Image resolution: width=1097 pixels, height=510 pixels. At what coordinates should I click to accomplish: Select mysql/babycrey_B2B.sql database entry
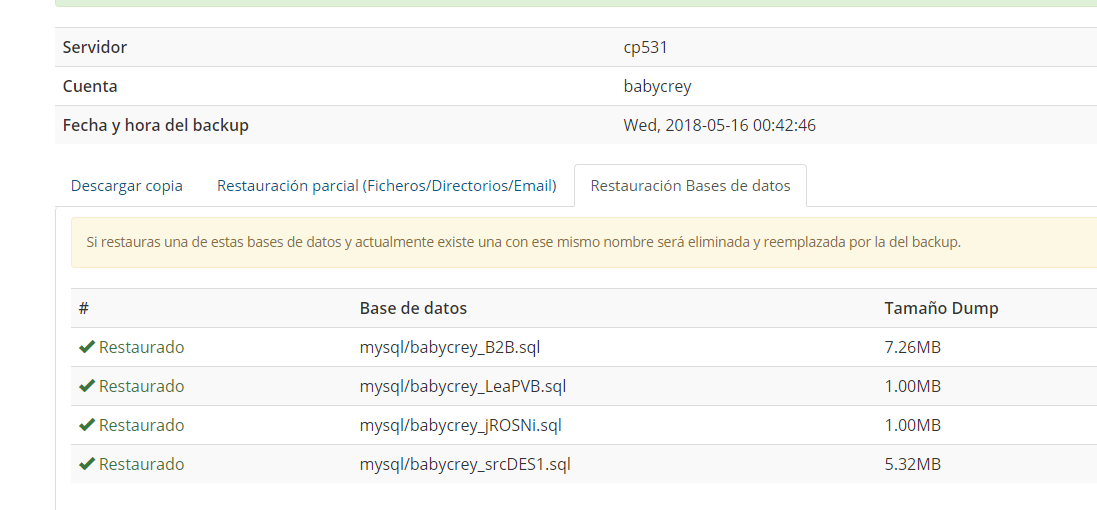(x=450, y=348)
